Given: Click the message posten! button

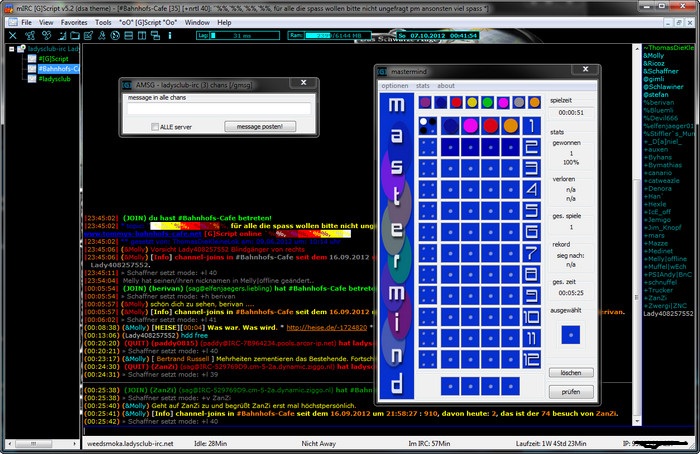Looking at the screenshot, I should click(x=260, y=127).
